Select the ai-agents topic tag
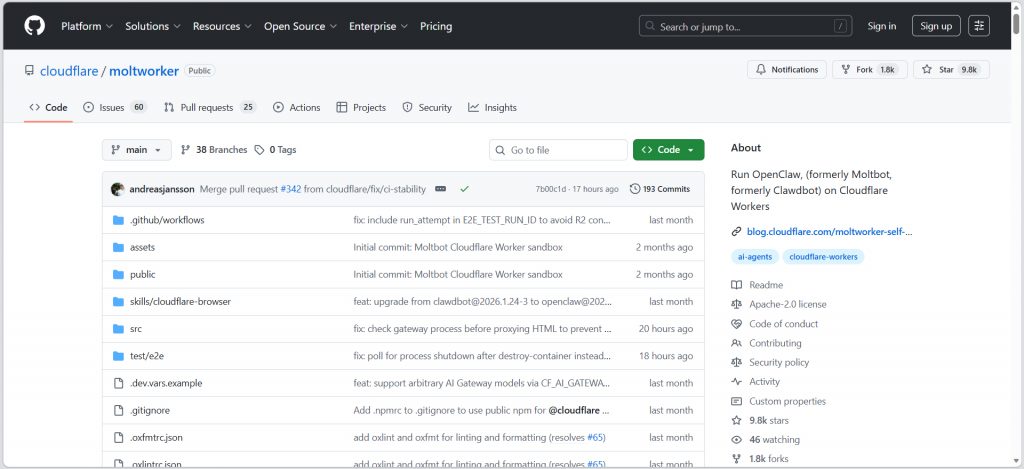1024x469 pixels. pyautogui.click(x=754, y=257)
